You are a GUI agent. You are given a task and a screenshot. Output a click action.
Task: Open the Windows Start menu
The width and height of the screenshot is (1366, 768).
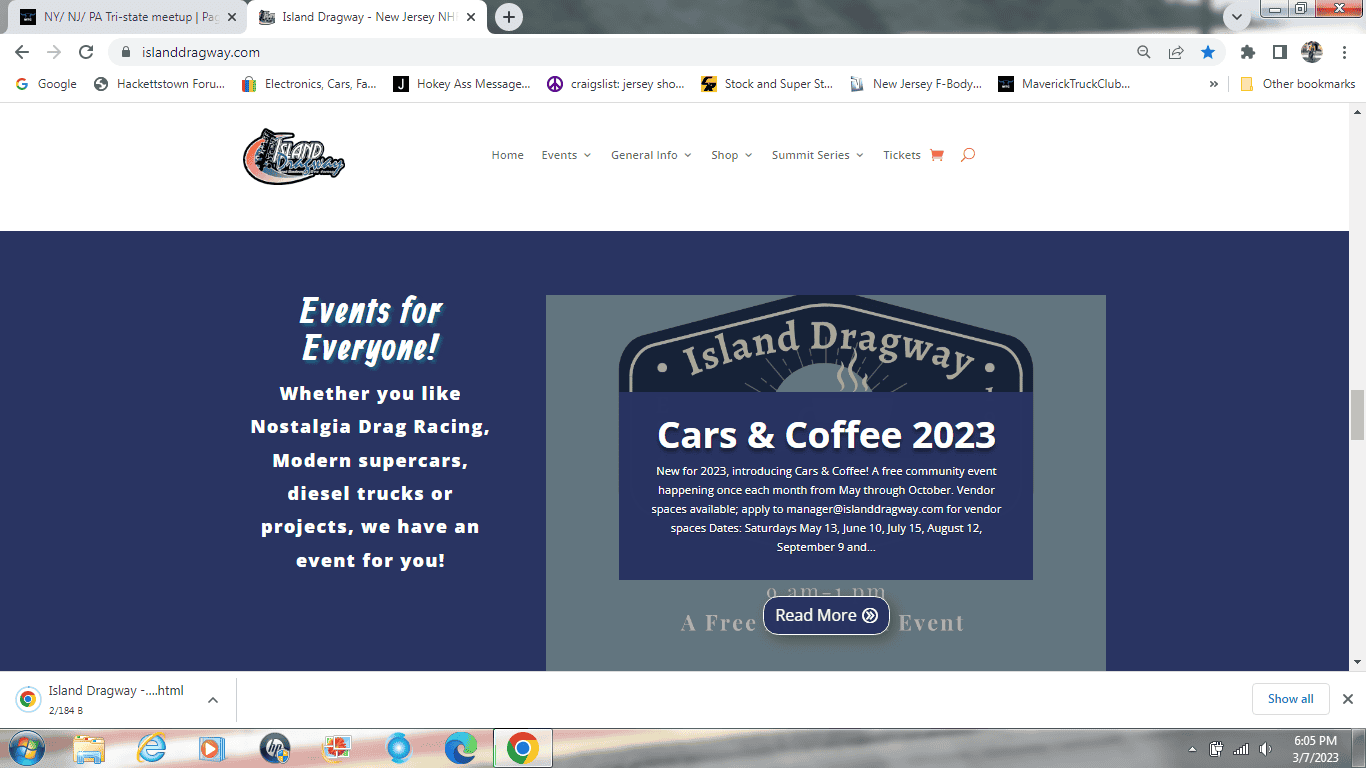click(x=26, y=748)
